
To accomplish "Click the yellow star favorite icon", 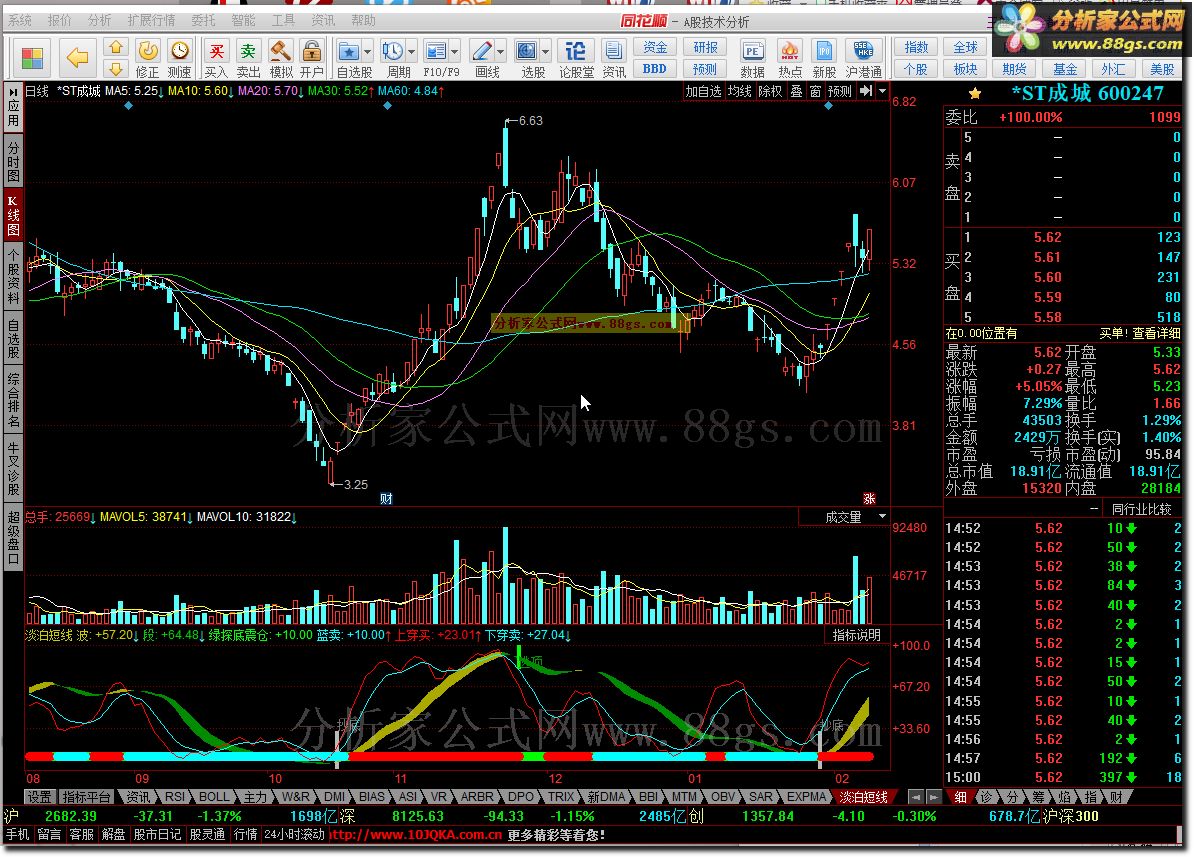I will 975,94.
